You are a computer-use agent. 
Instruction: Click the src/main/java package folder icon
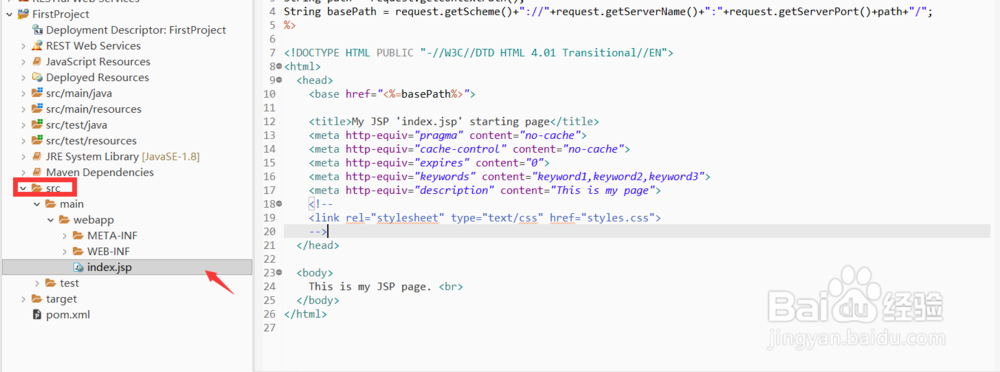pos(37,93)
